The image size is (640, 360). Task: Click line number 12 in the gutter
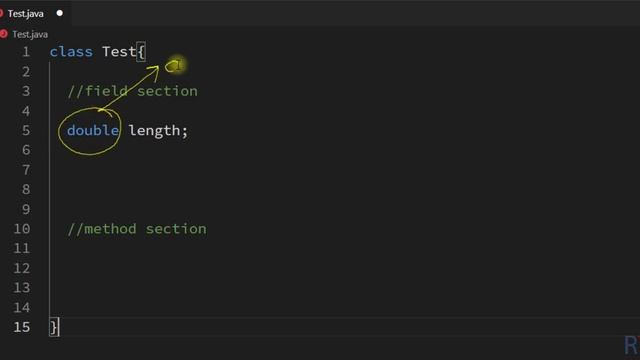22,268
